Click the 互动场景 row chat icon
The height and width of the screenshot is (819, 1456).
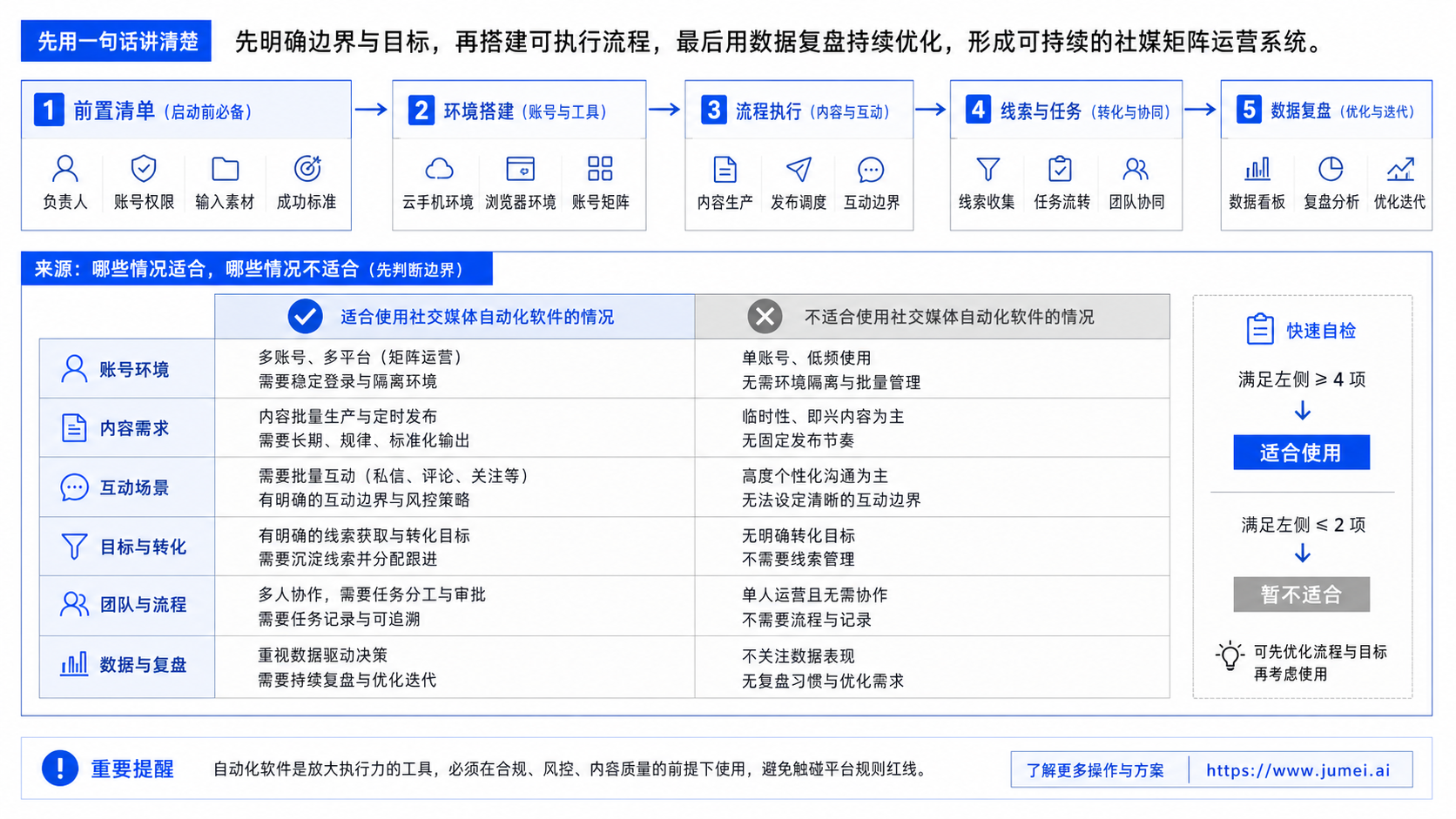pos(74,487)
